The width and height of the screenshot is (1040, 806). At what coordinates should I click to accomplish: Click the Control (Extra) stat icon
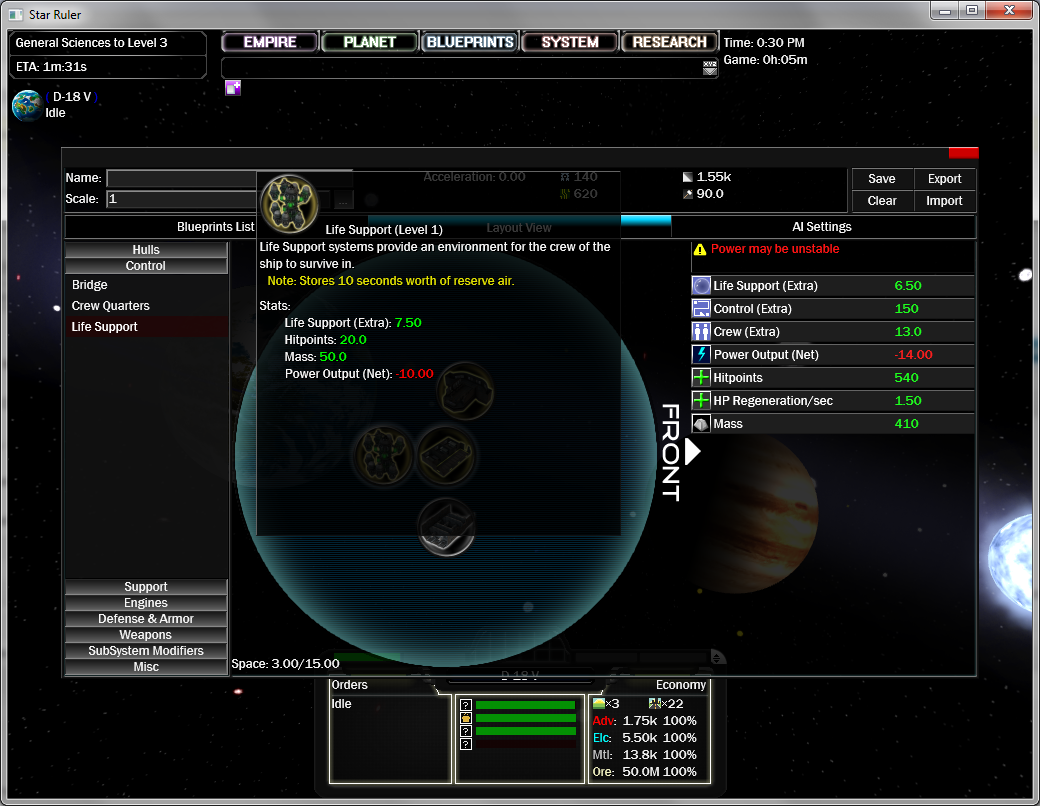pyautogui.click(x=701, y=308)
